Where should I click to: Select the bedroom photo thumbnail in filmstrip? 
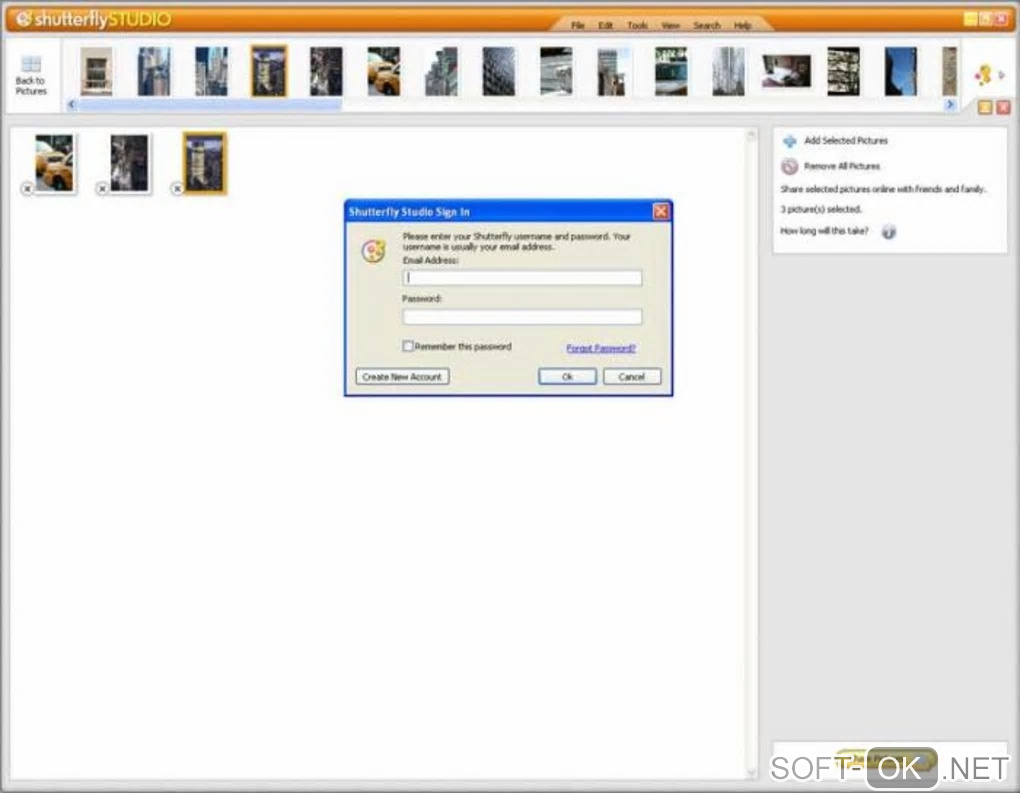point(786,72)
